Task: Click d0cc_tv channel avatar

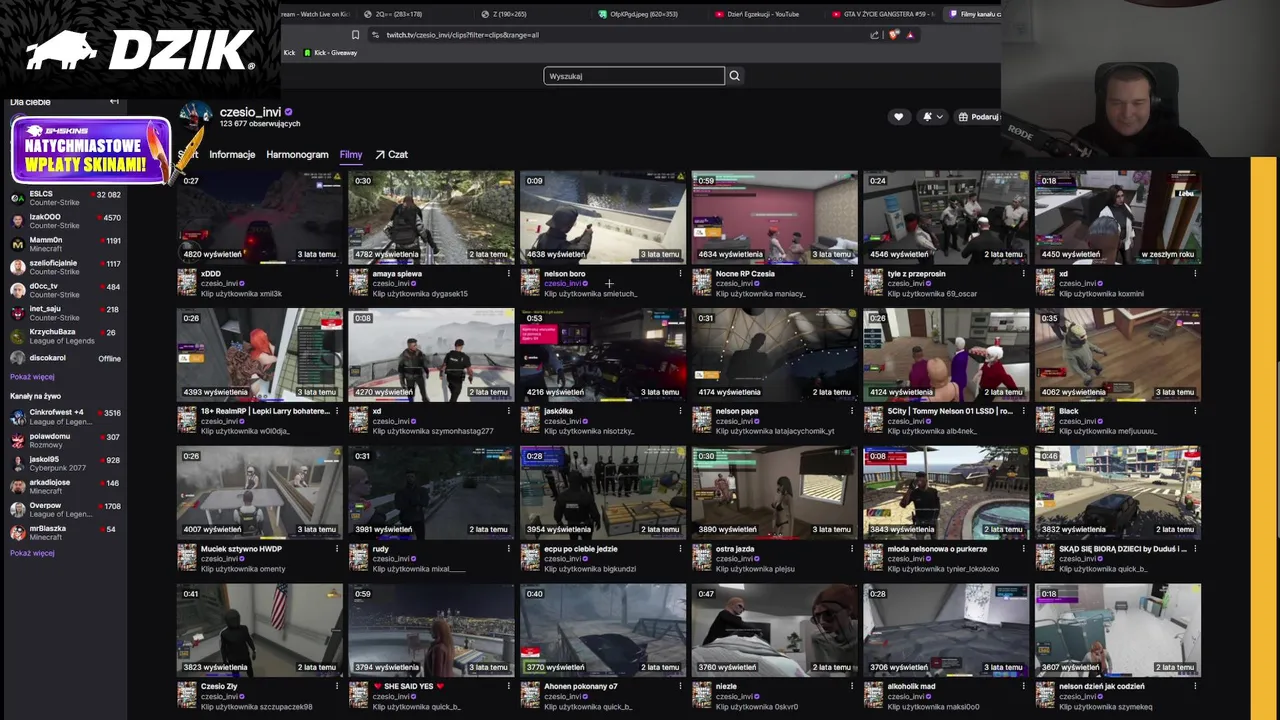Action: tap(17, 290)
